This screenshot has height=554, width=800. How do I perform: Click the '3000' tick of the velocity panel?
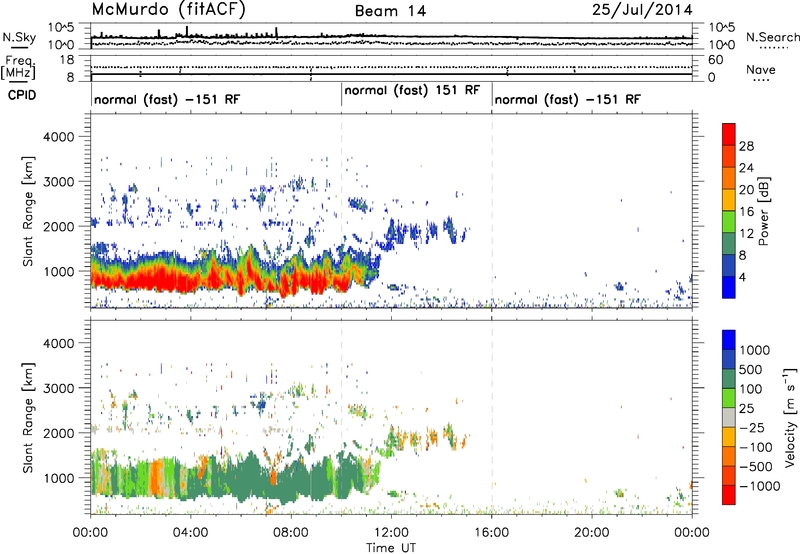point(58,388)
